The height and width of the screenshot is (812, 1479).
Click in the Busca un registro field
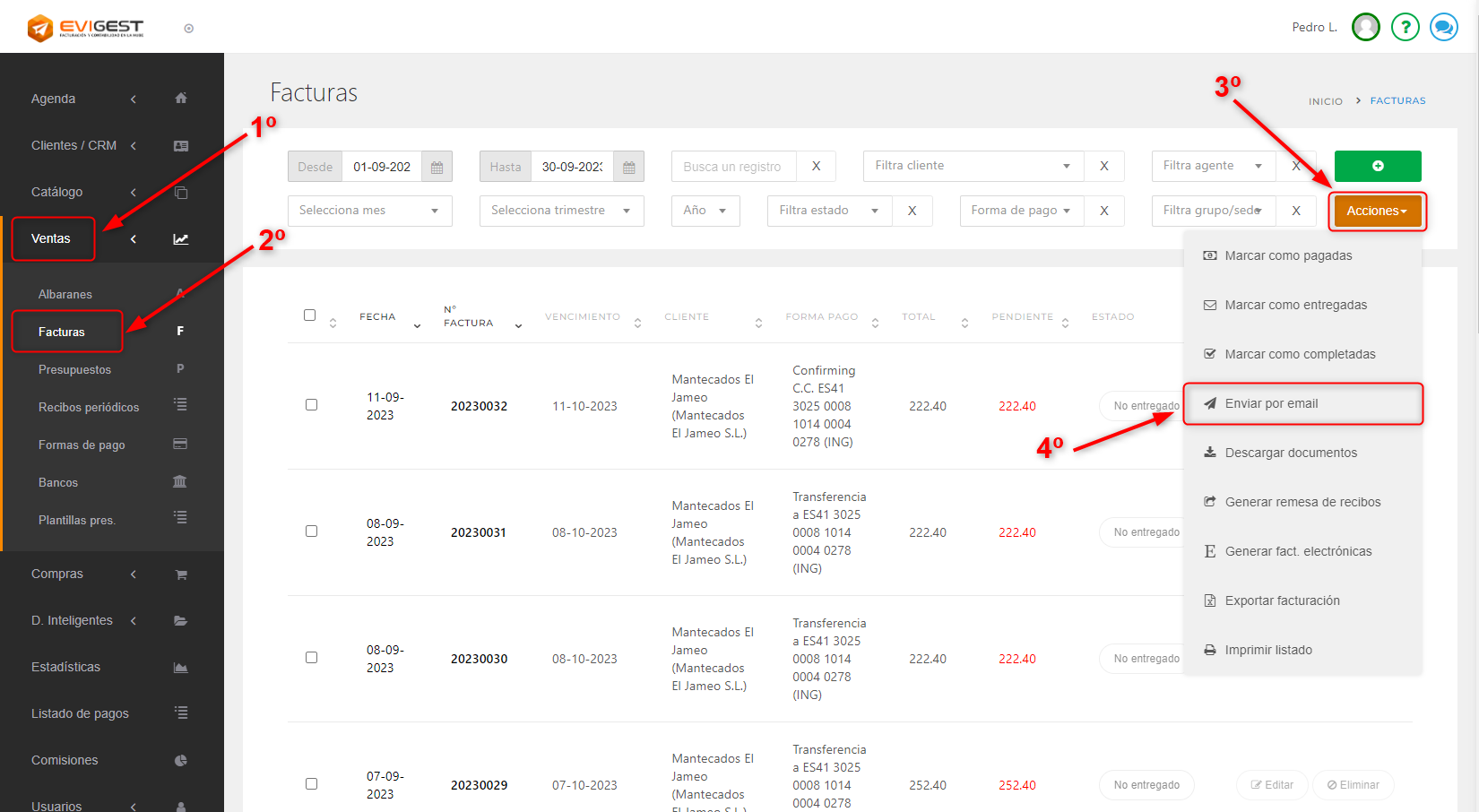(732, 167)
